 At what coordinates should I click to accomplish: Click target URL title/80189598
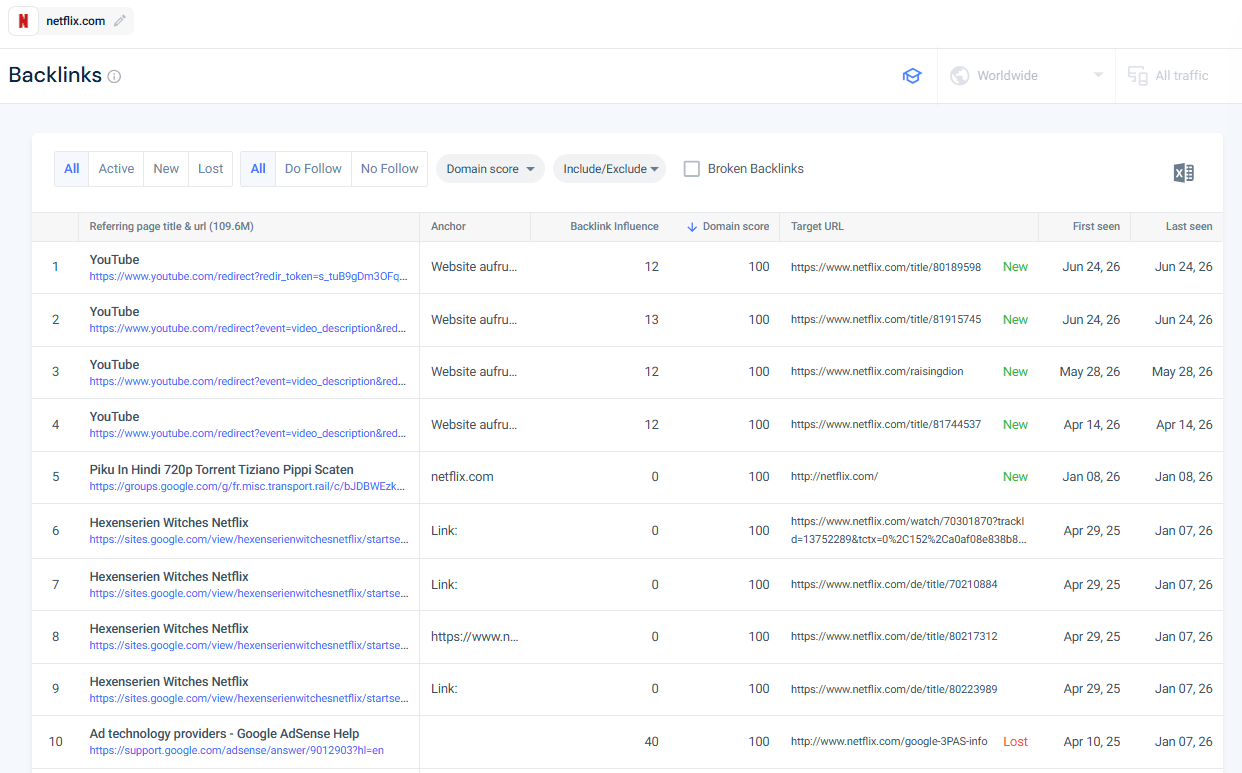(886, 267)
